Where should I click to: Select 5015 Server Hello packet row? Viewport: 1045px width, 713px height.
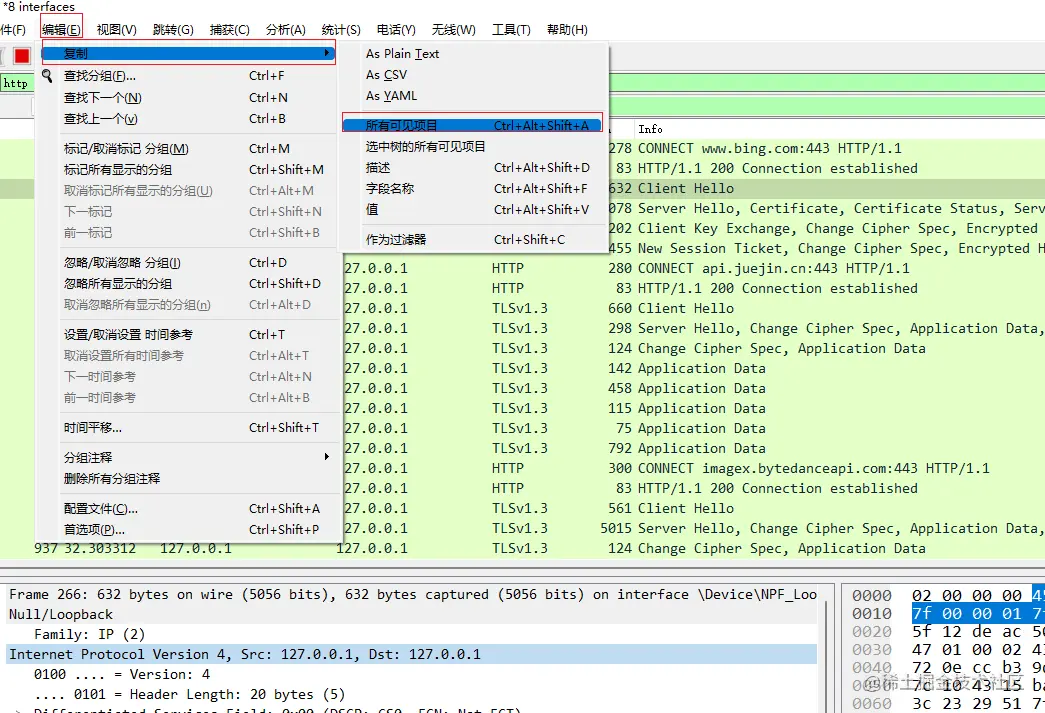(693, 528)
